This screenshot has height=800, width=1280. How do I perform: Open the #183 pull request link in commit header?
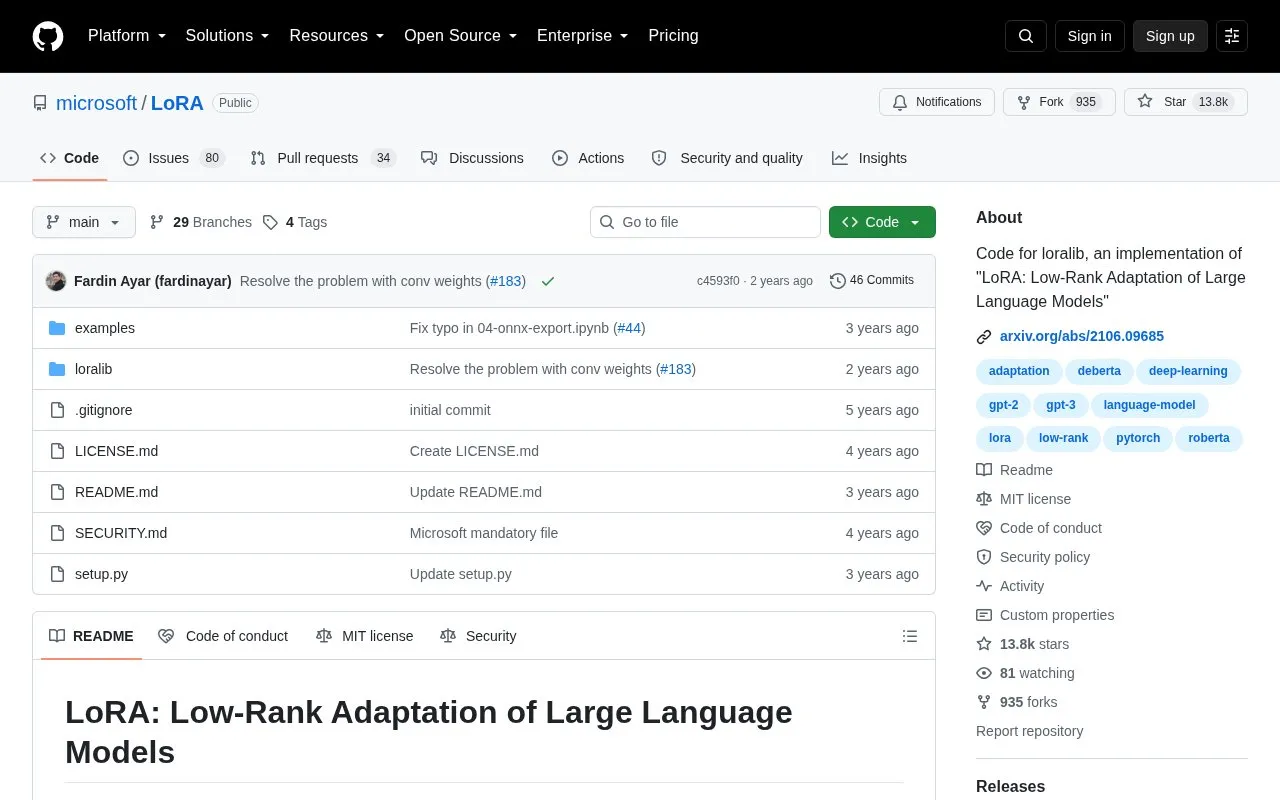505,281
